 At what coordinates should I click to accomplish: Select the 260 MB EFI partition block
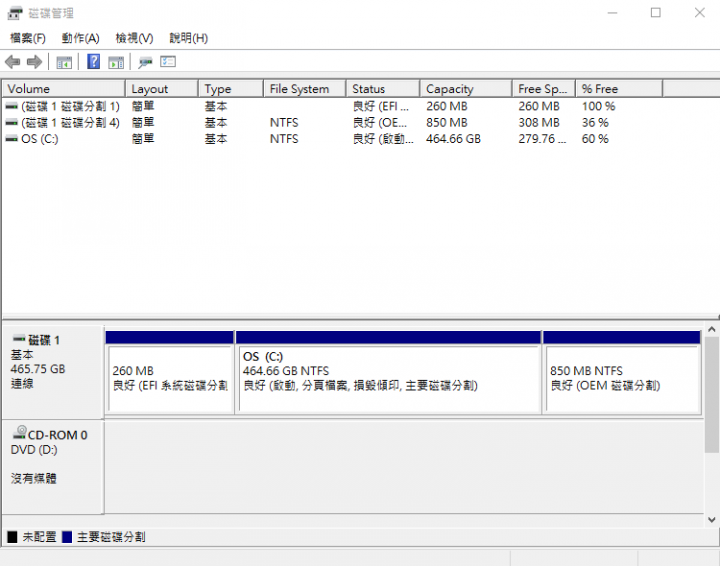(x=170, y=373)
